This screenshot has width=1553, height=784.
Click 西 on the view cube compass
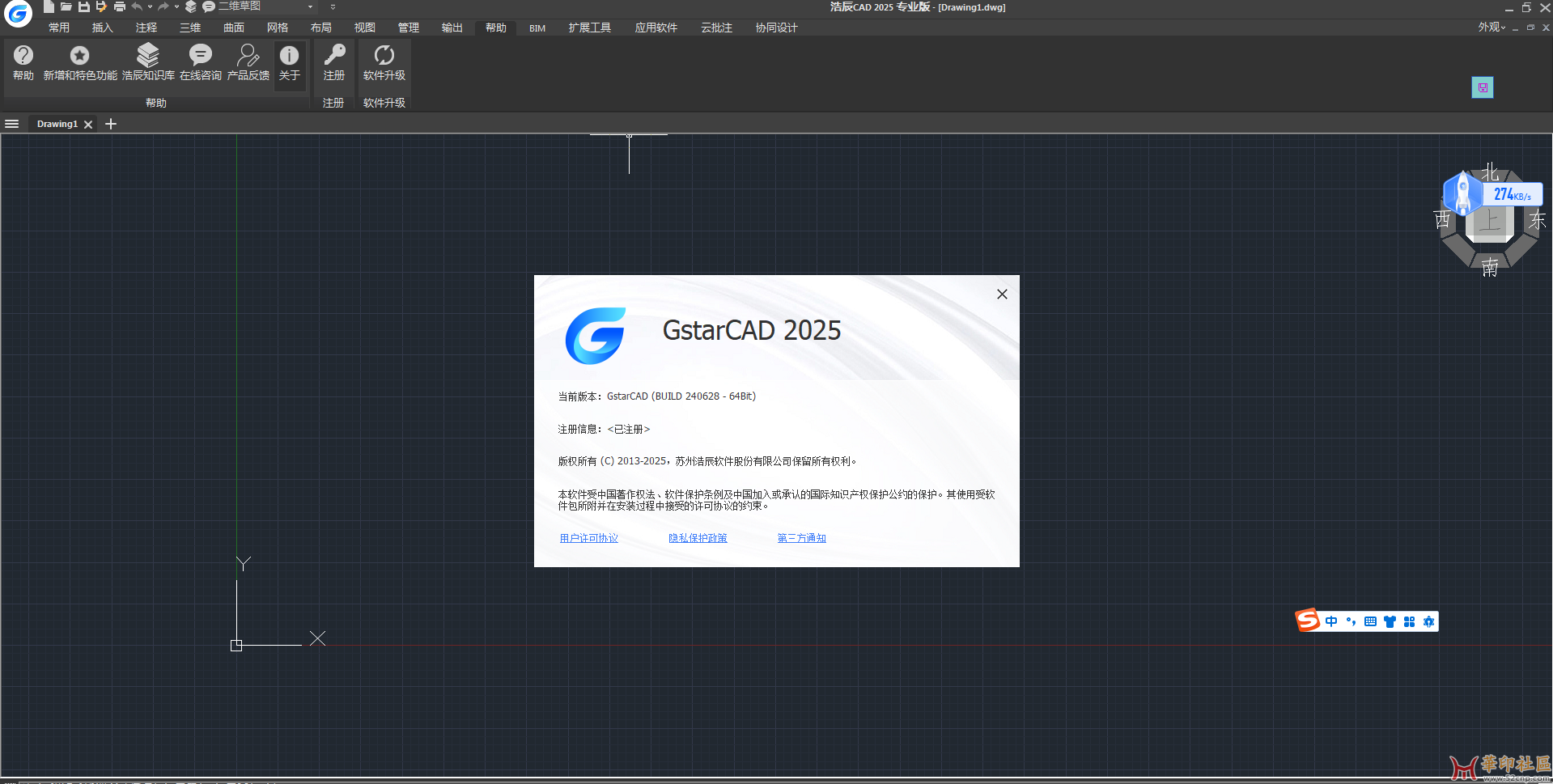pos(1443,220)
